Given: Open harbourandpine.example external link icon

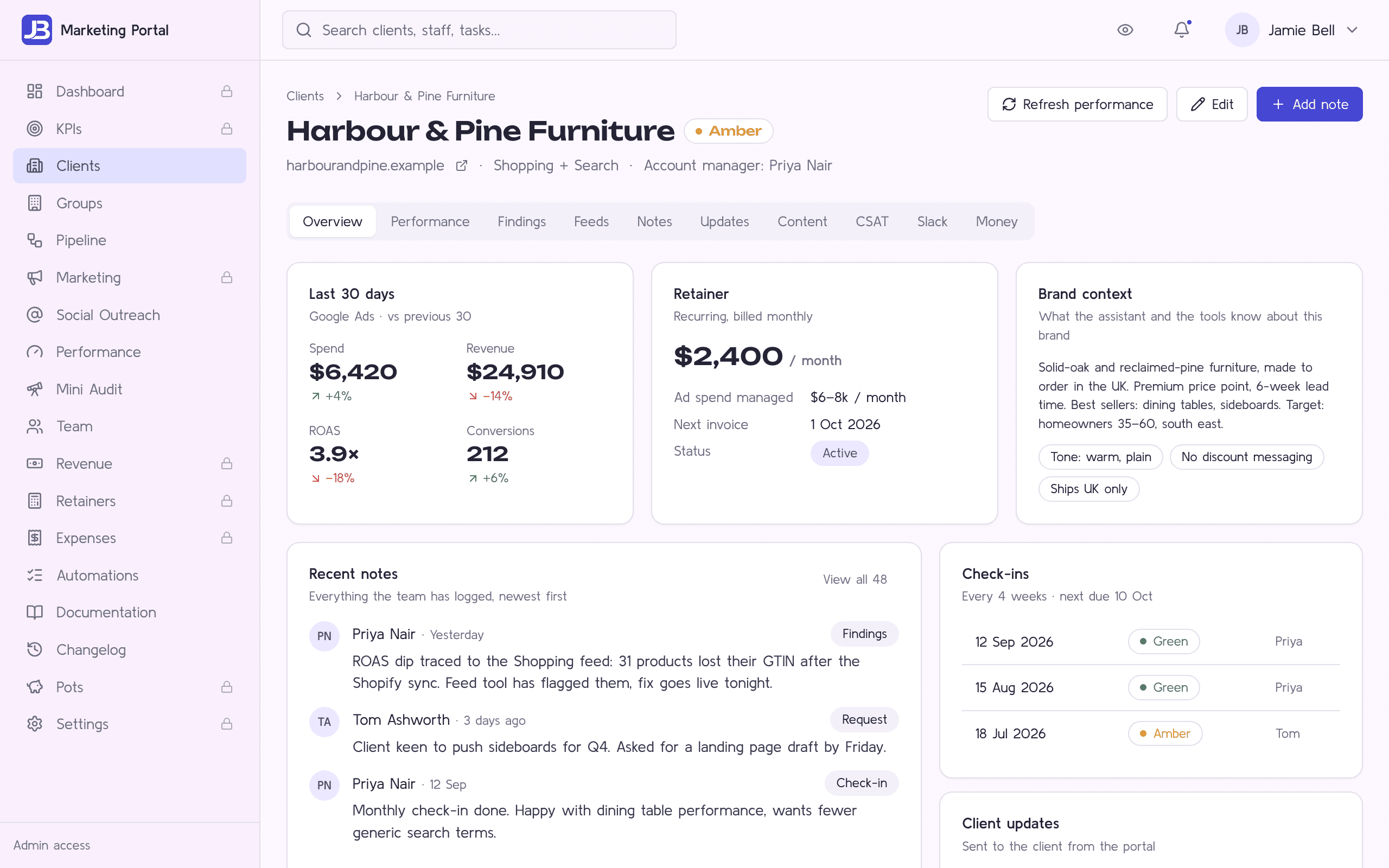Looking at the screenshot, I should pos(462,166).
